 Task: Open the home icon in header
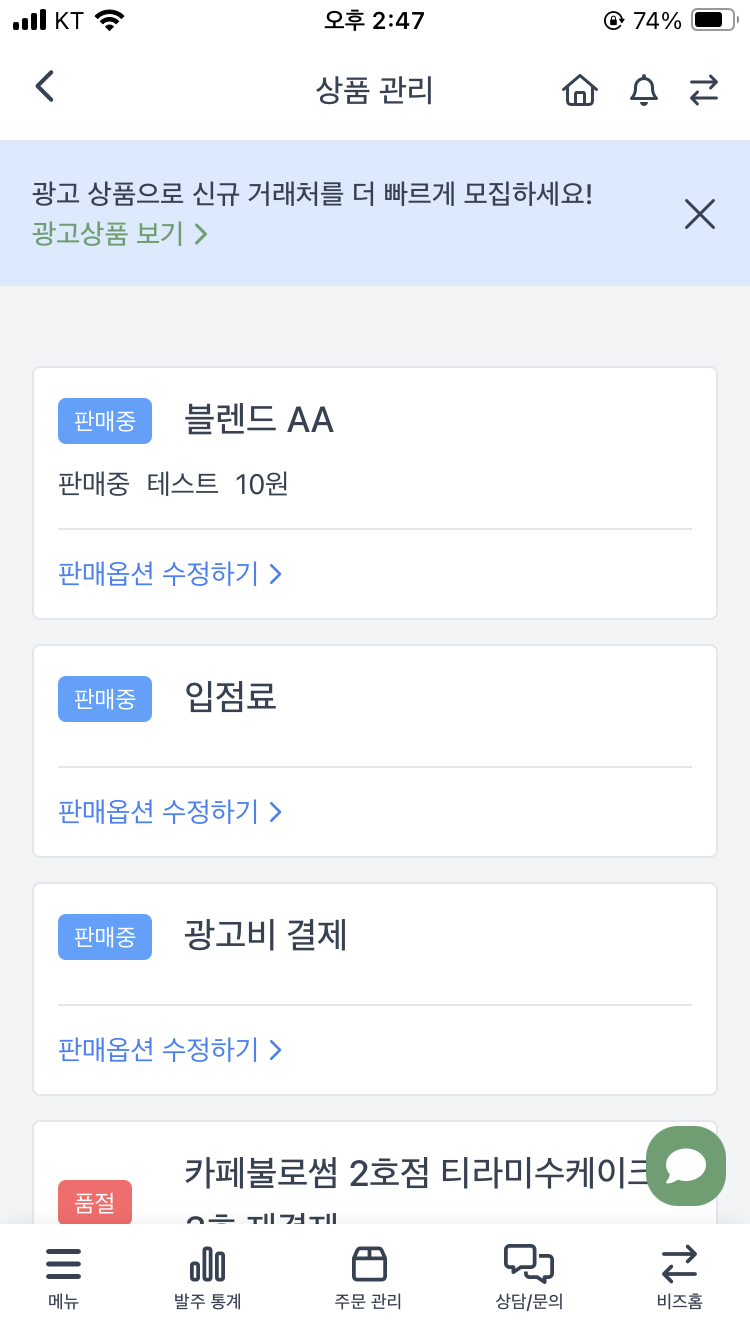[x=579, y=91]
